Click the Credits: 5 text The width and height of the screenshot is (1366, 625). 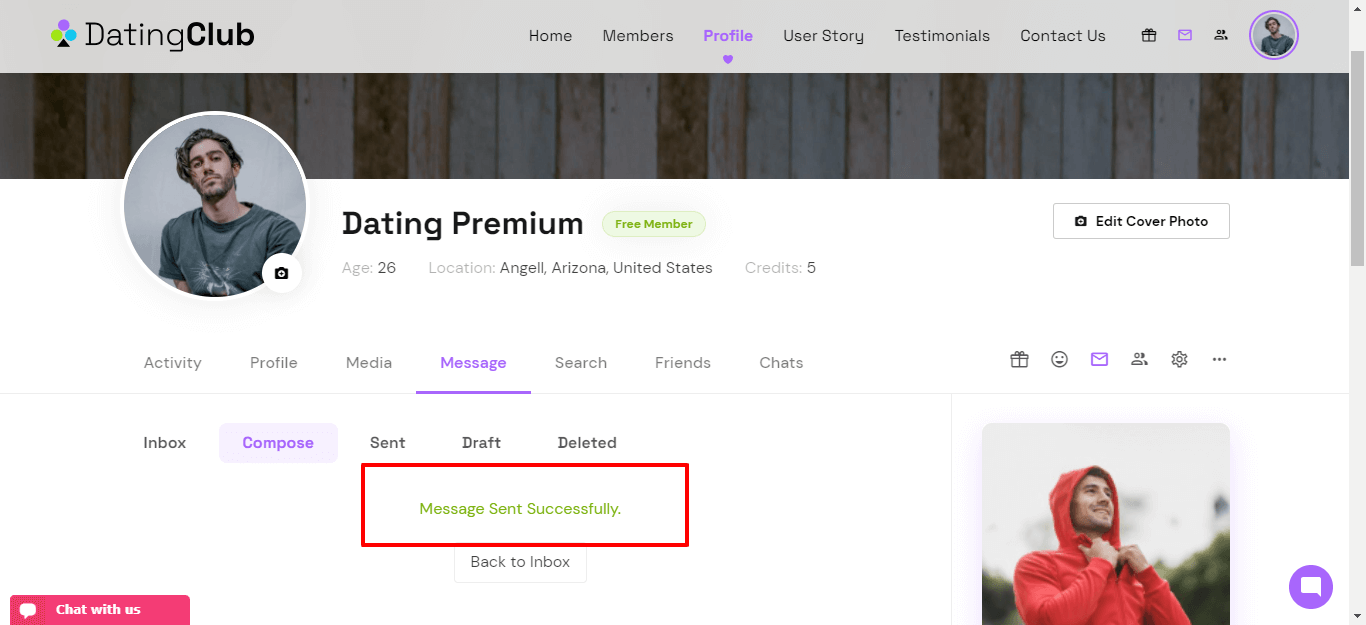pyautogui.click(x=780, y=268)
